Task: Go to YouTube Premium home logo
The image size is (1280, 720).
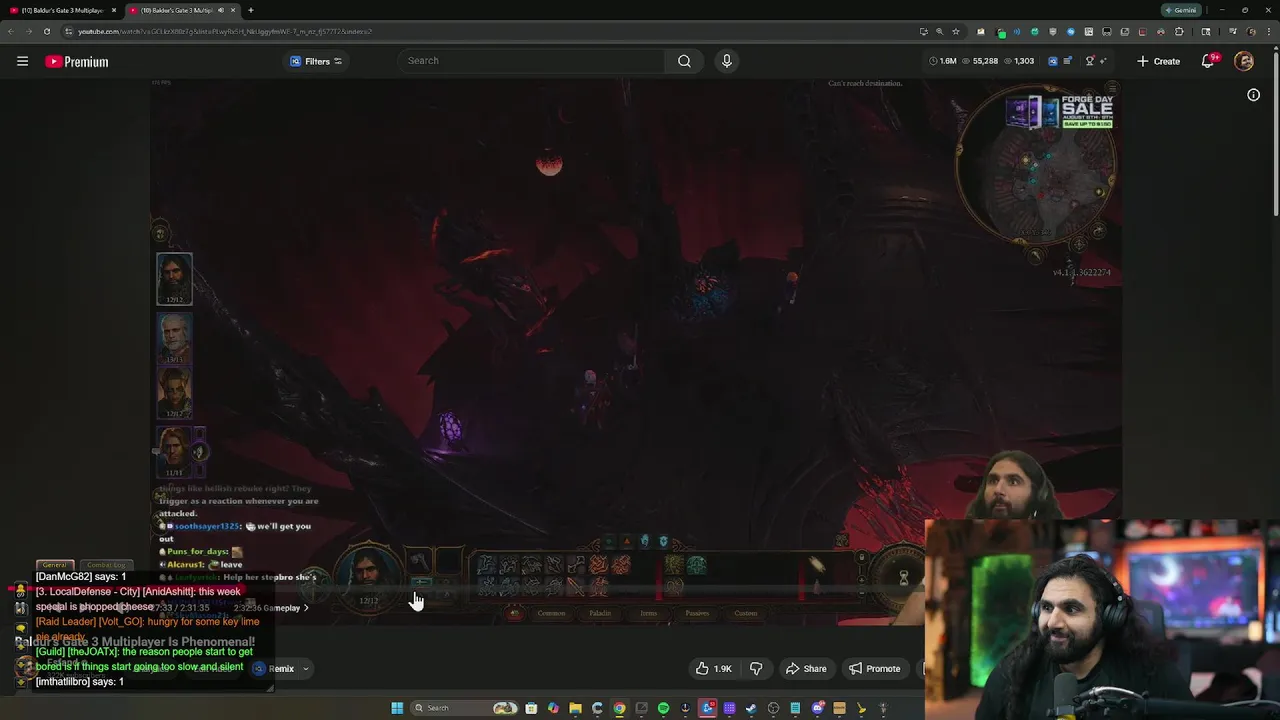Action: [77, 62]
